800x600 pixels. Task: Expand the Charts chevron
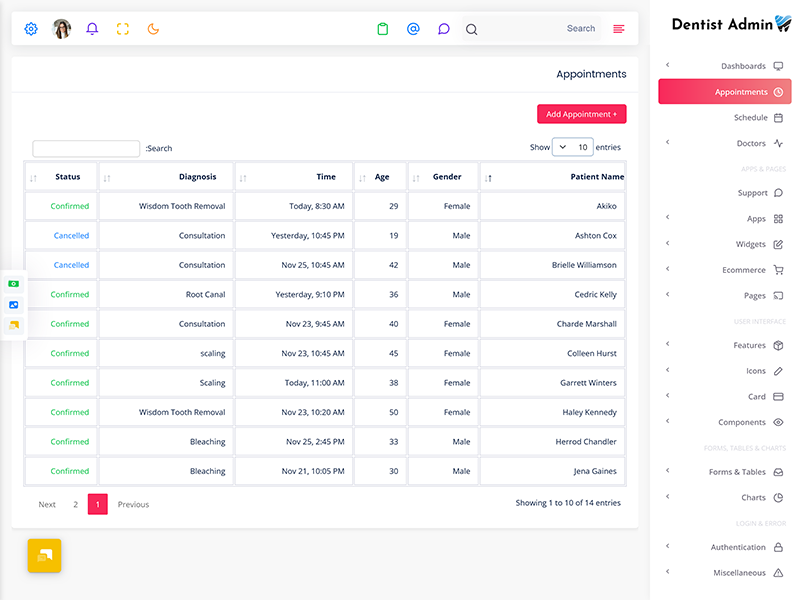pos(667,496)
